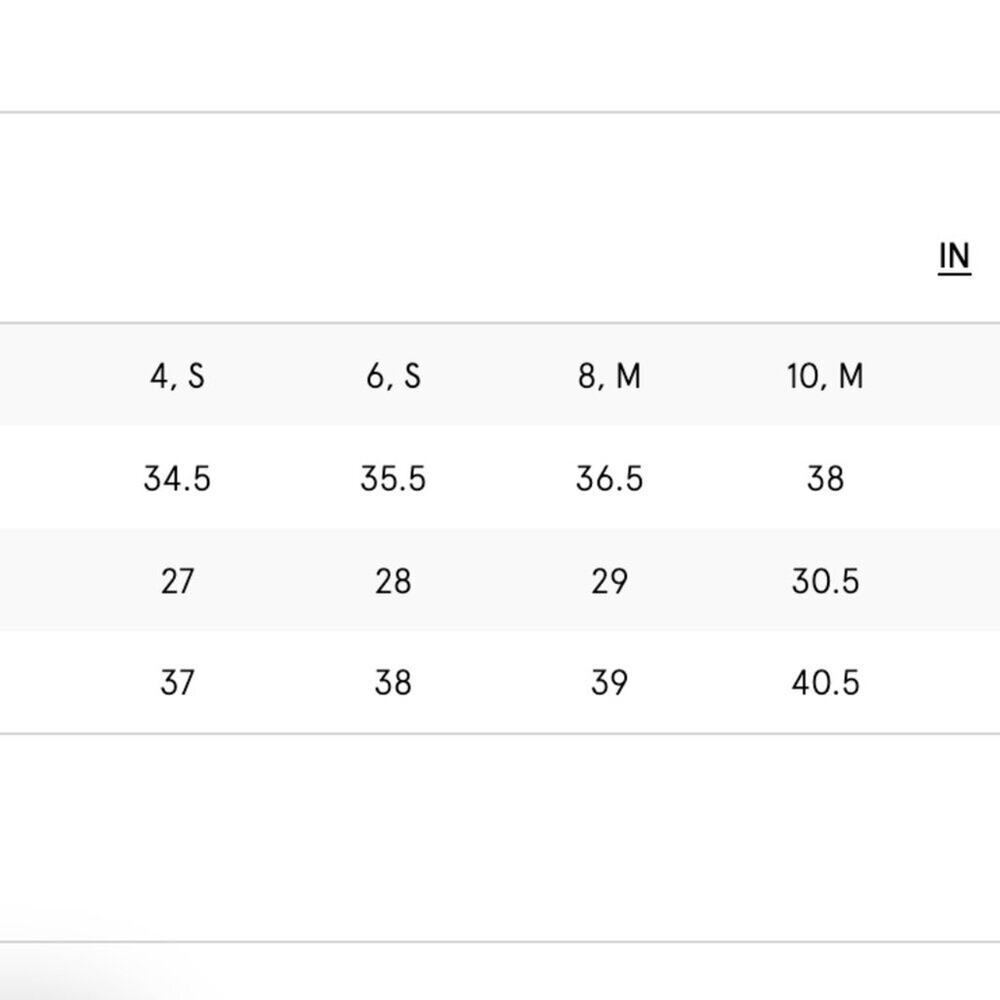Switch measurement units using the IN link

click(x=955, y=258)
